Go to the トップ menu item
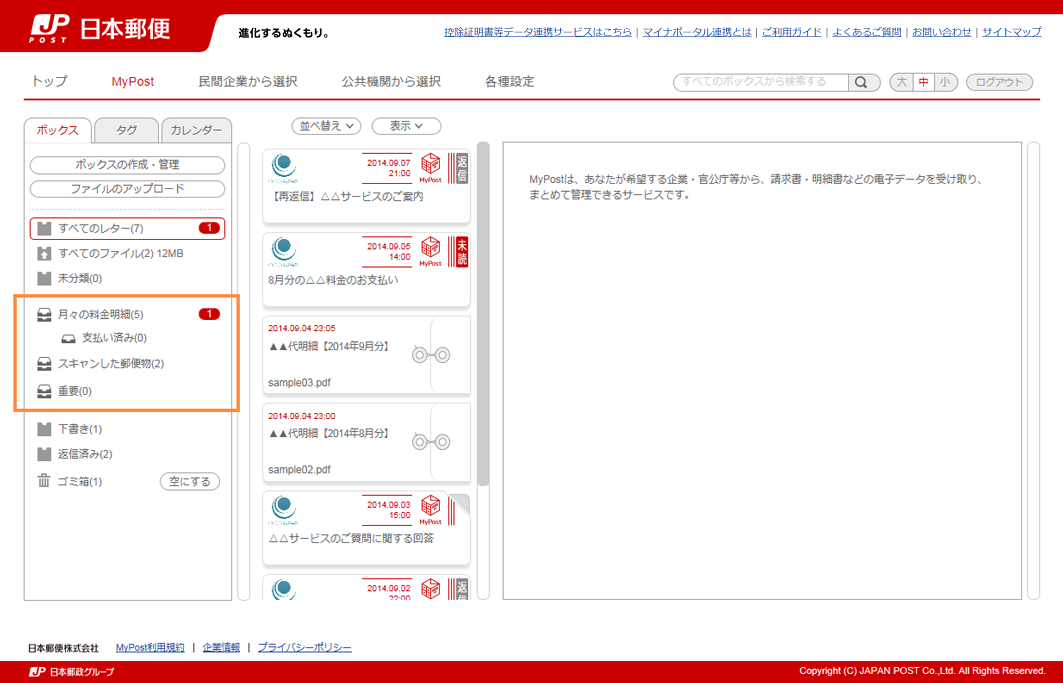The width and height of the screenshot is (1063, 683). 49,81
